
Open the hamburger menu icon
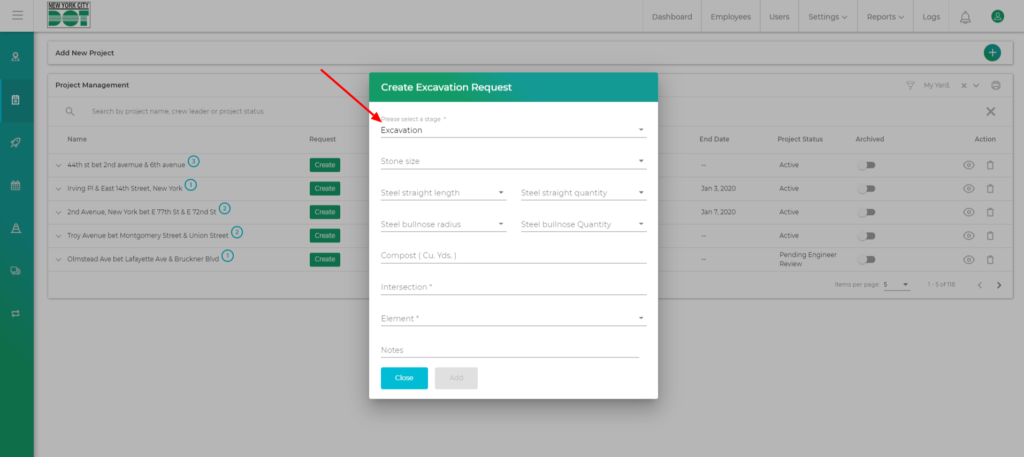pyautogui.click(x=17, y=16)
